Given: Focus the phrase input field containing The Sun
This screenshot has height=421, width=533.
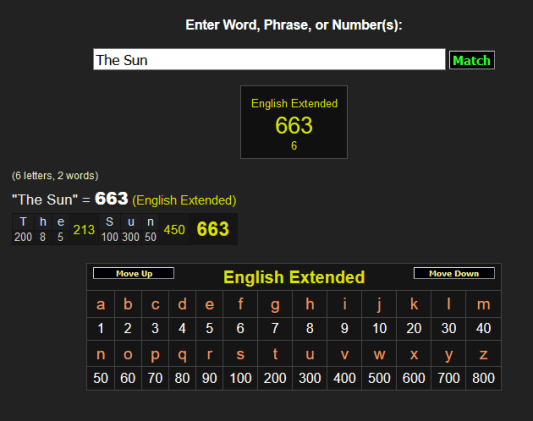Looking at the screenshot, I should (269, 59).
